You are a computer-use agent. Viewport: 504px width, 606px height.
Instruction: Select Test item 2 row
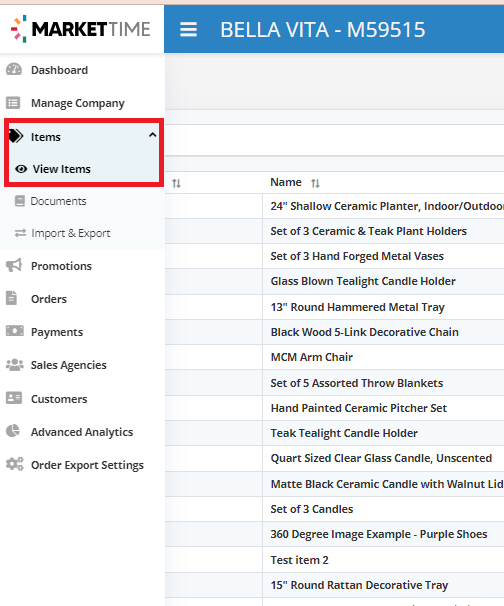click(300, 560)
